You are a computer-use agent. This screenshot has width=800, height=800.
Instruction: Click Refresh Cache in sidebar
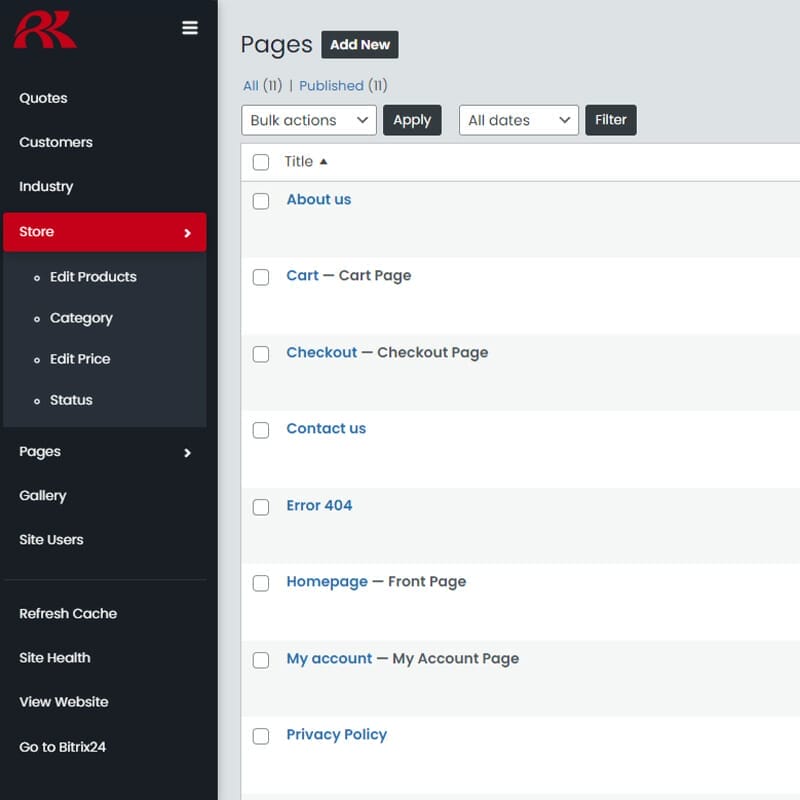[x=68, y=614]
